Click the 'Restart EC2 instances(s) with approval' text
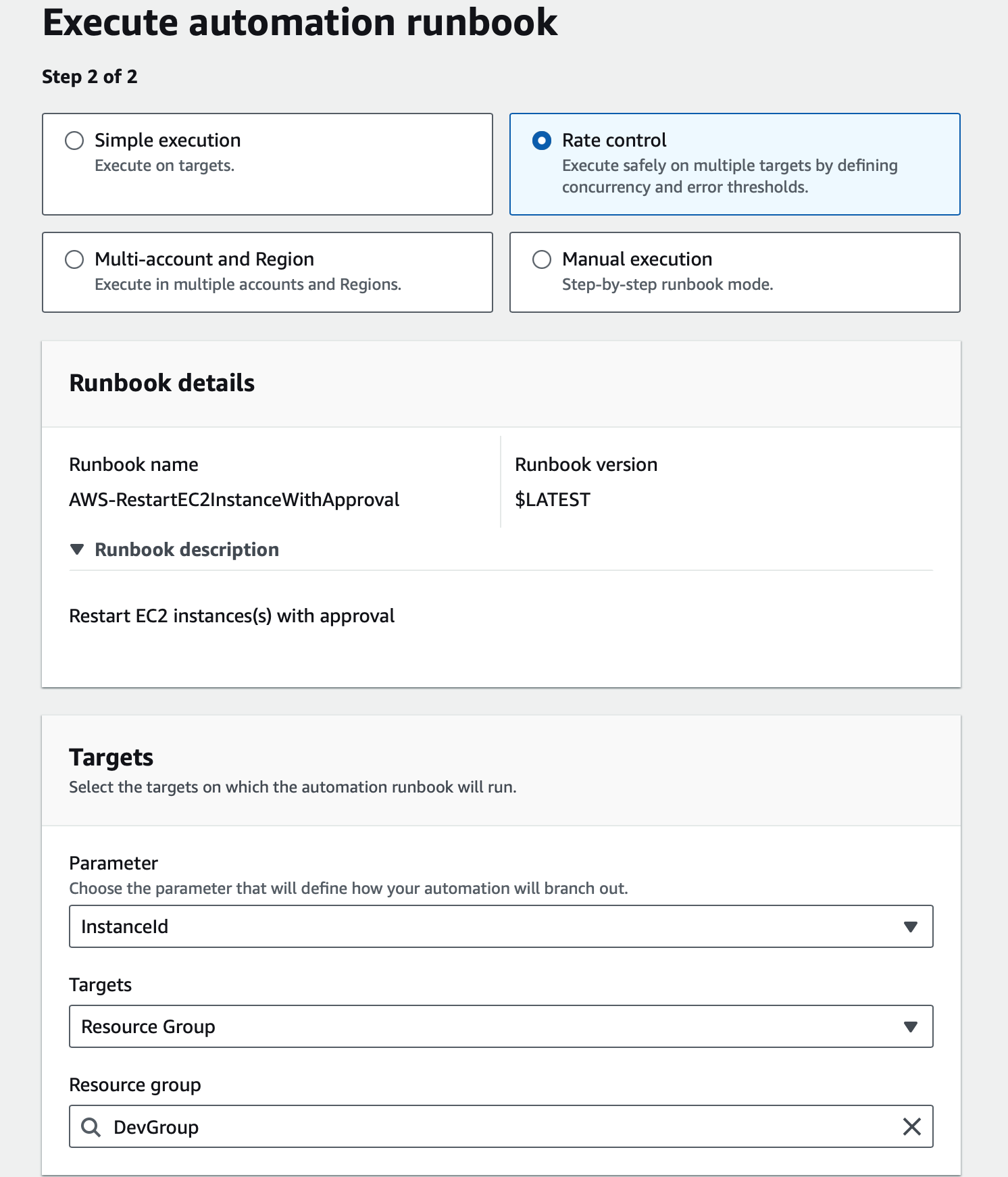 point(232,616)
